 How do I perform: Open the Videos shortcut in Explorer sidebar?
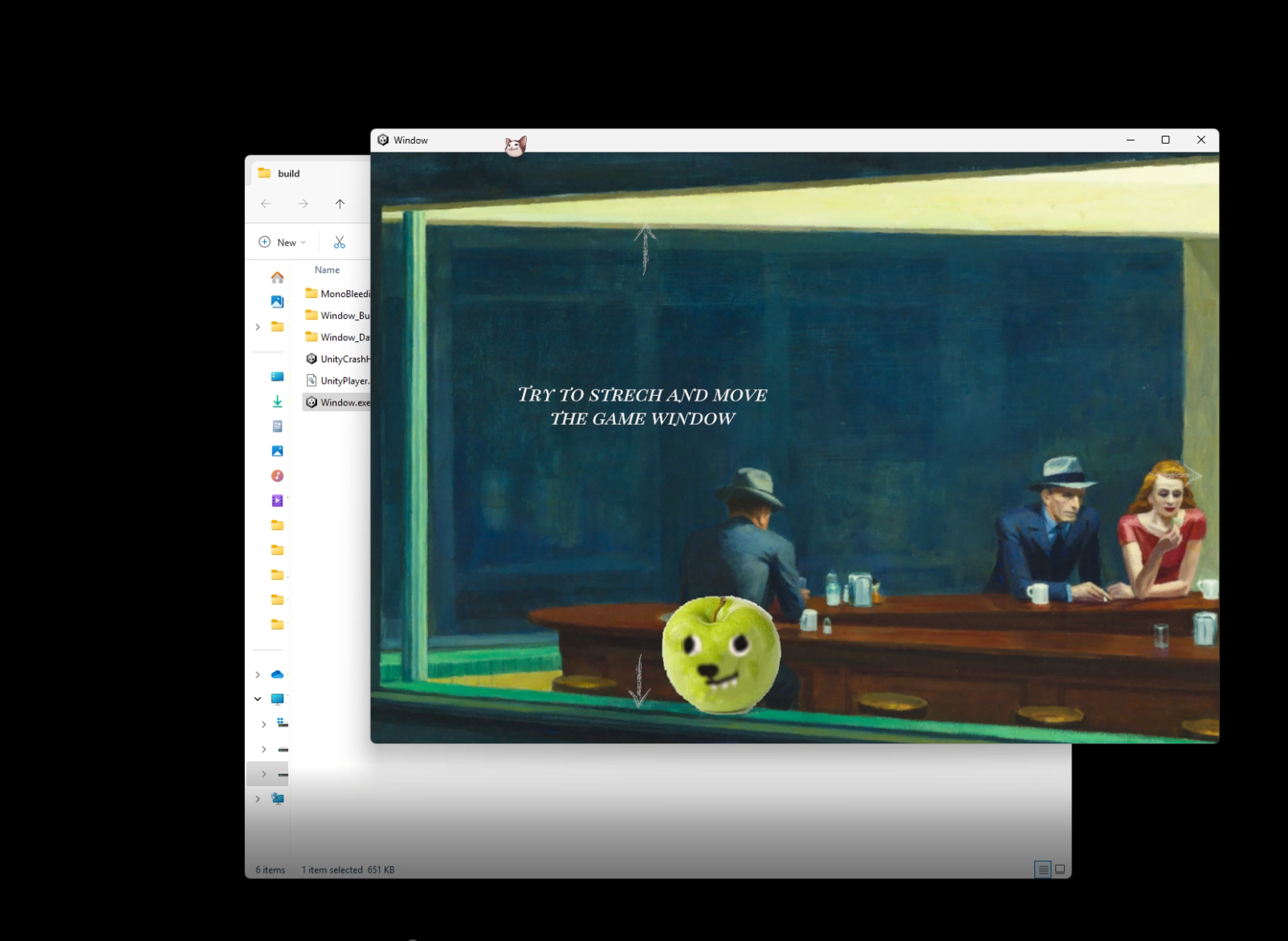pyautogui.click(x=277, y=500)
